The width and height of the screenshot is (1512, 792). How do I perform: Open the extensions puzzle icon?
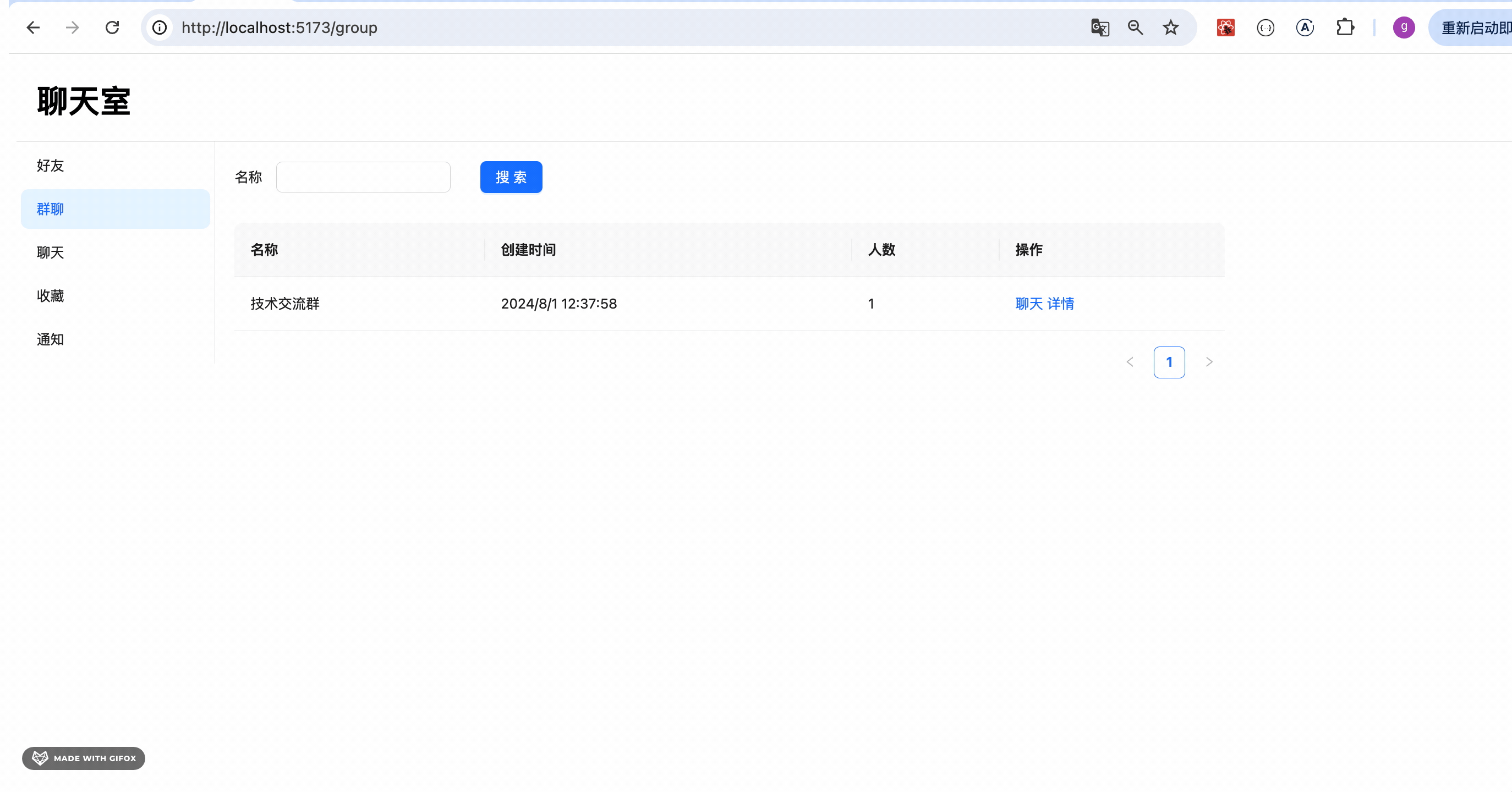(1345, 28)
